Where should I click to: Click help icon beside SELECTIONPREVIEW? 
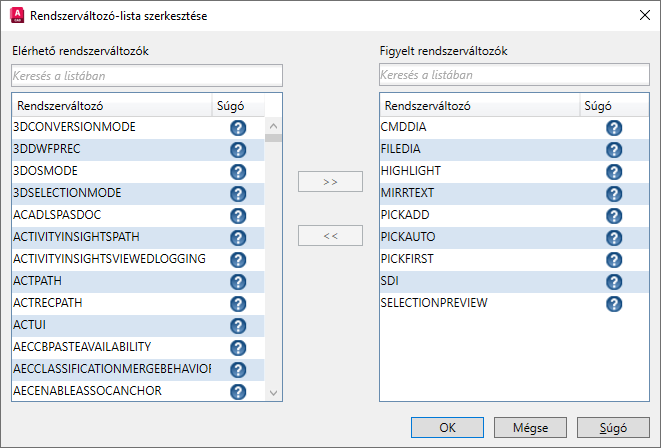tap(614, 304)
